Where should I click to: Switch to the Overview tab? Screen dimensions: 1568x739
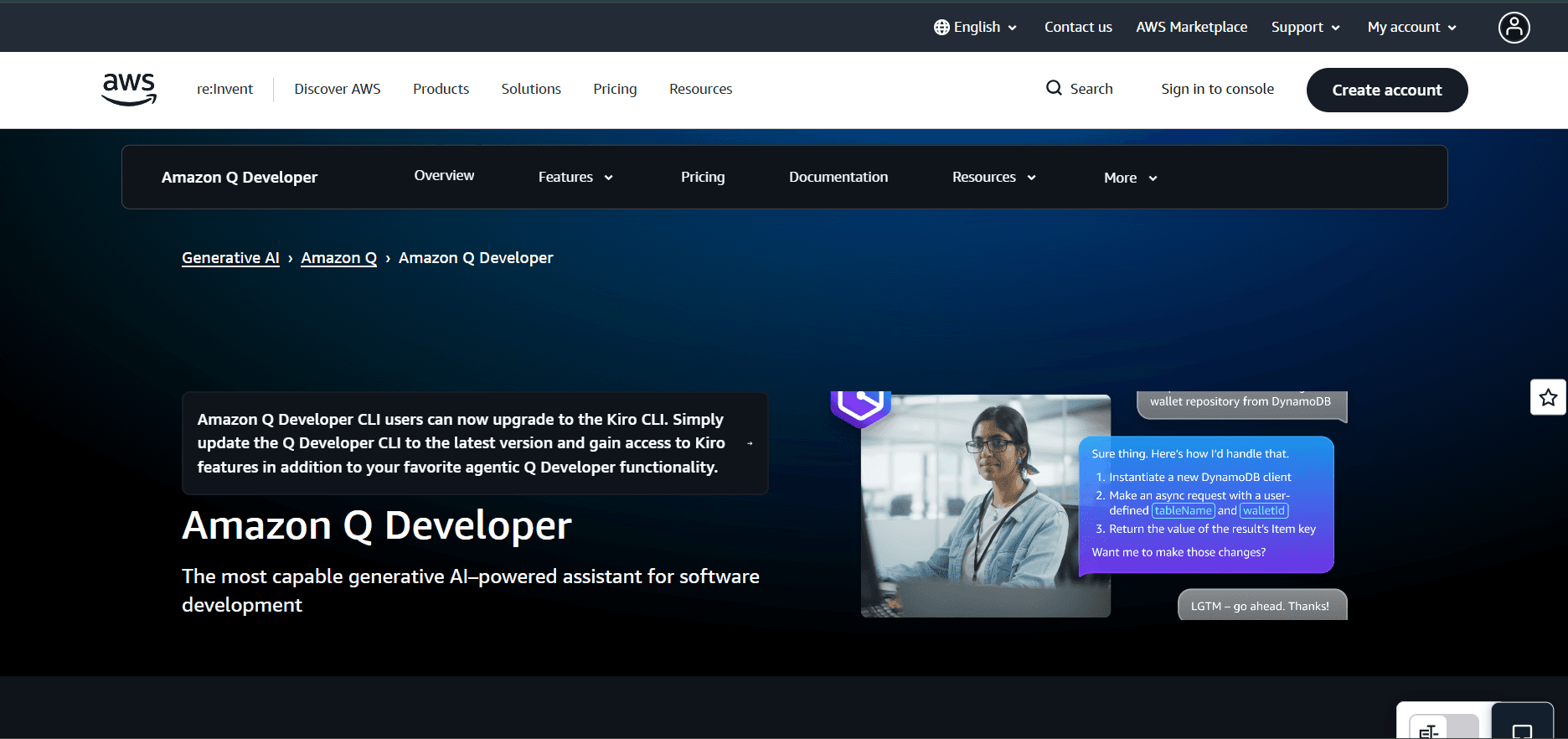pos(444,175)
